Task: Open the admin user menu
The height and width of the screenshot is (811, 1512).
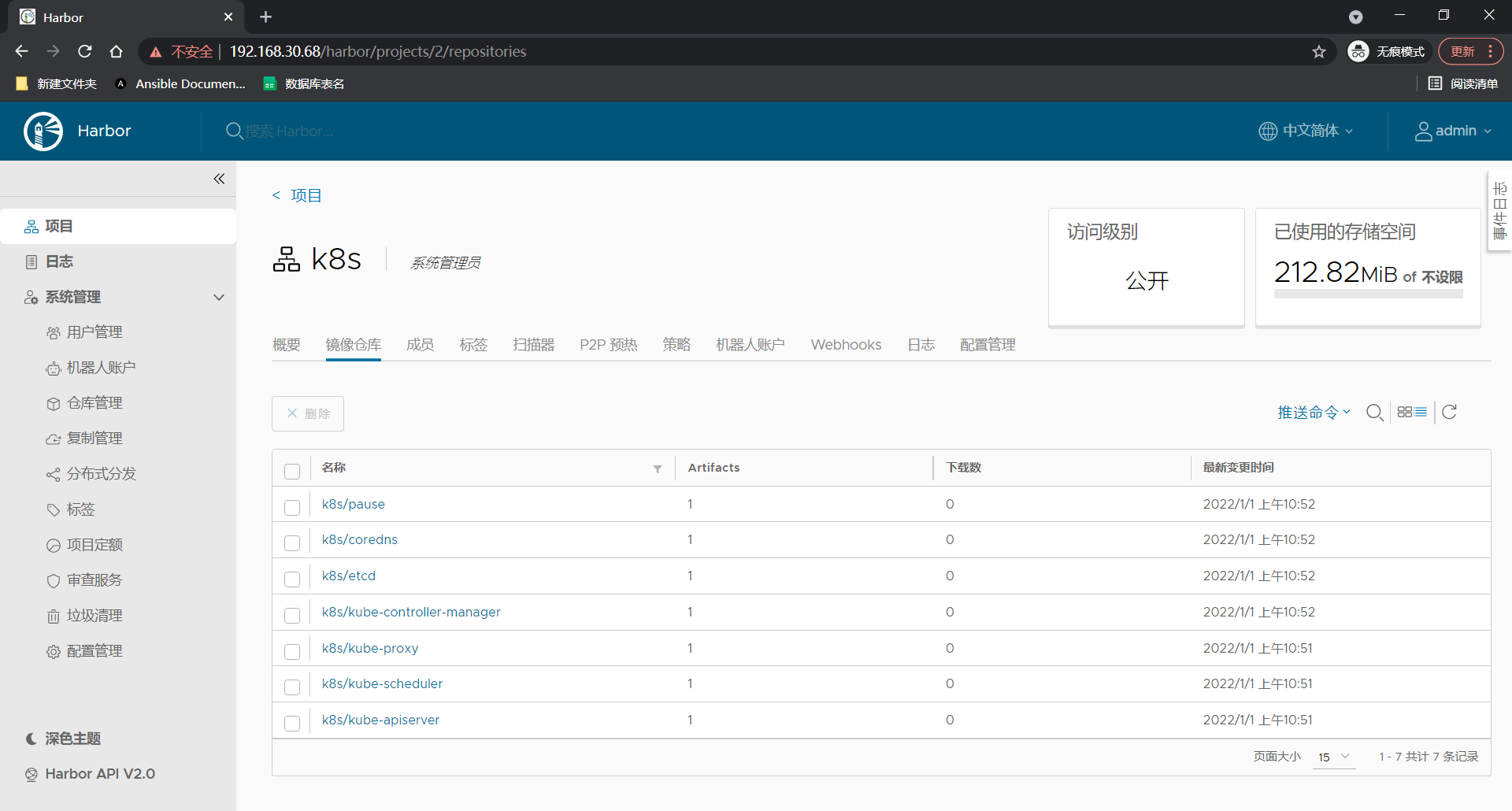Action: (1453, 131)
